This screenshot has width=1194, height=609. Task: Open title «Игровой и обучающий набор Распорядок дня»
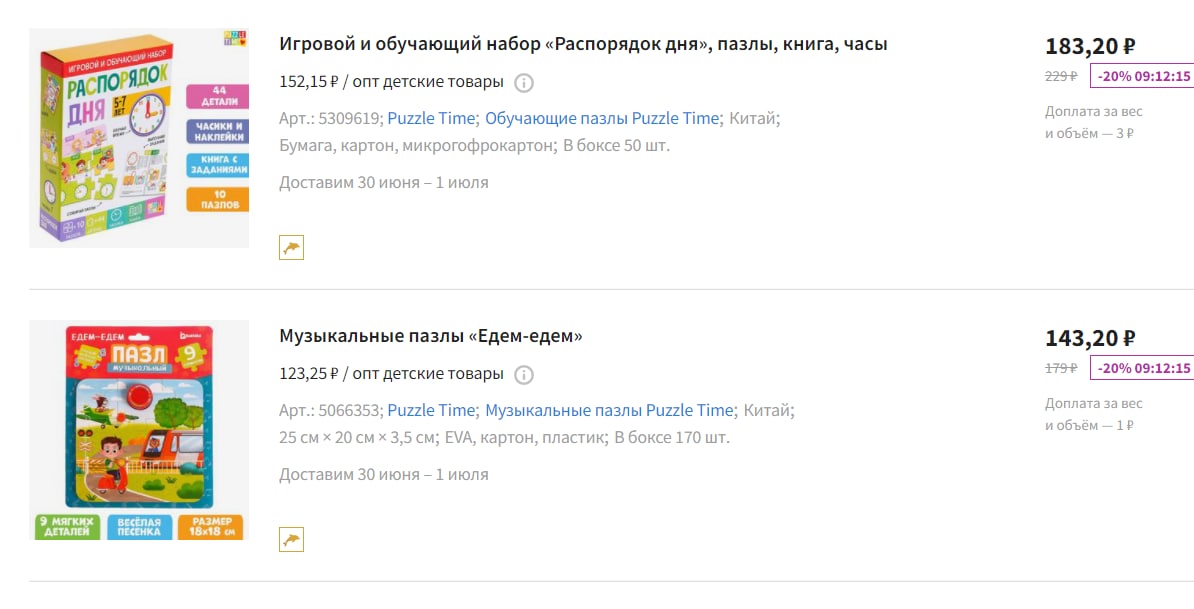[x=583, y=44]
